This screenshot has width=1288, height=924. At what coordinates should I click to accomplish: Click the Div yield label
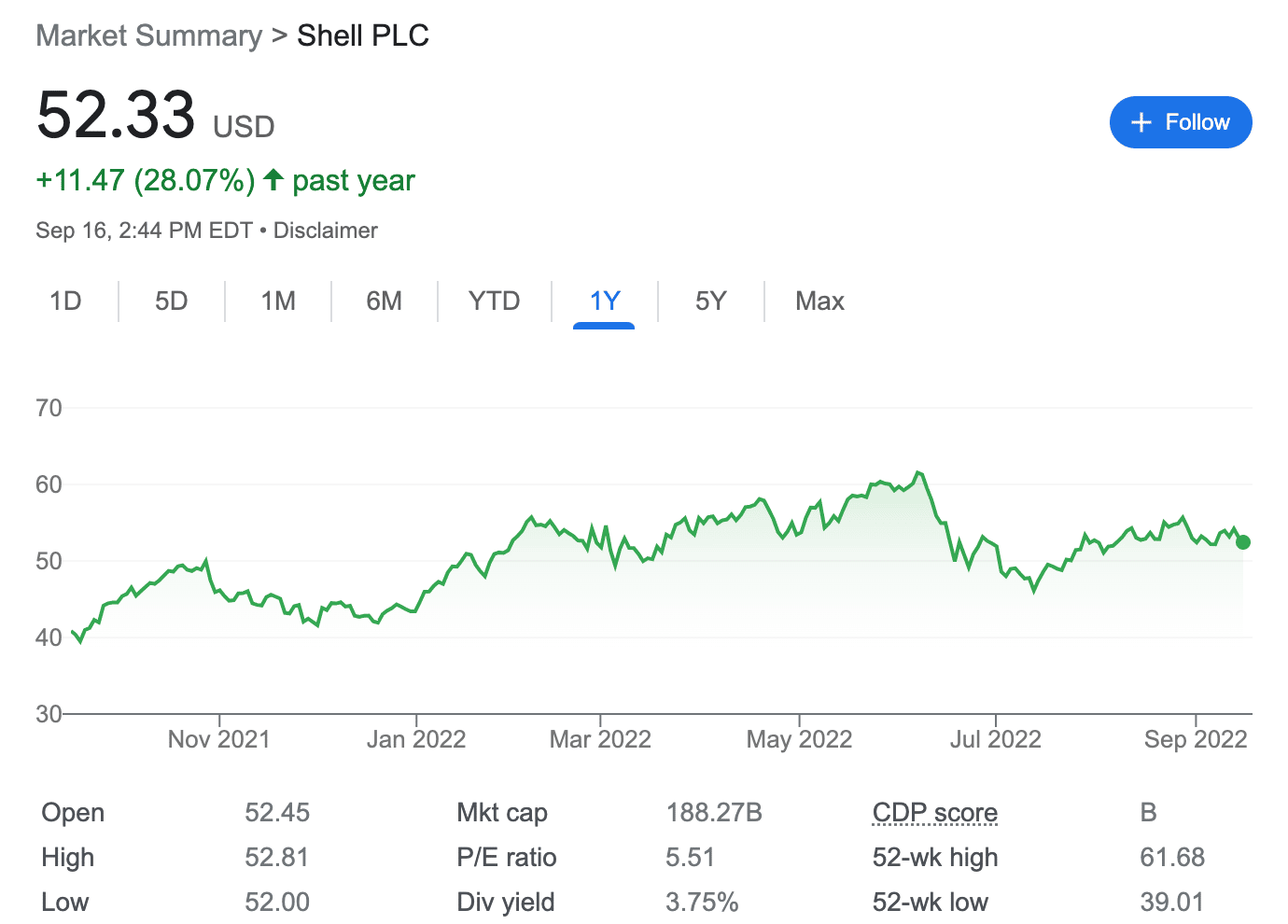[506, 903]
